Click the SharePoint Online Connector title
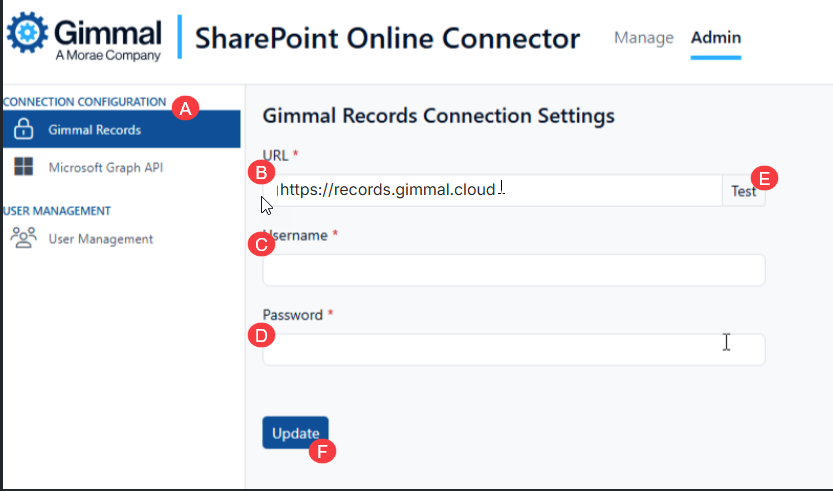 387,39
